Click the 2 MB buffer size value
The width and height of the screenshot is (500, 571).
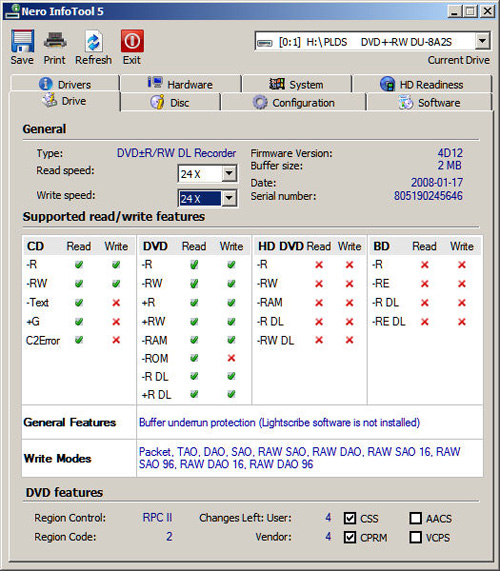(450, 165)
